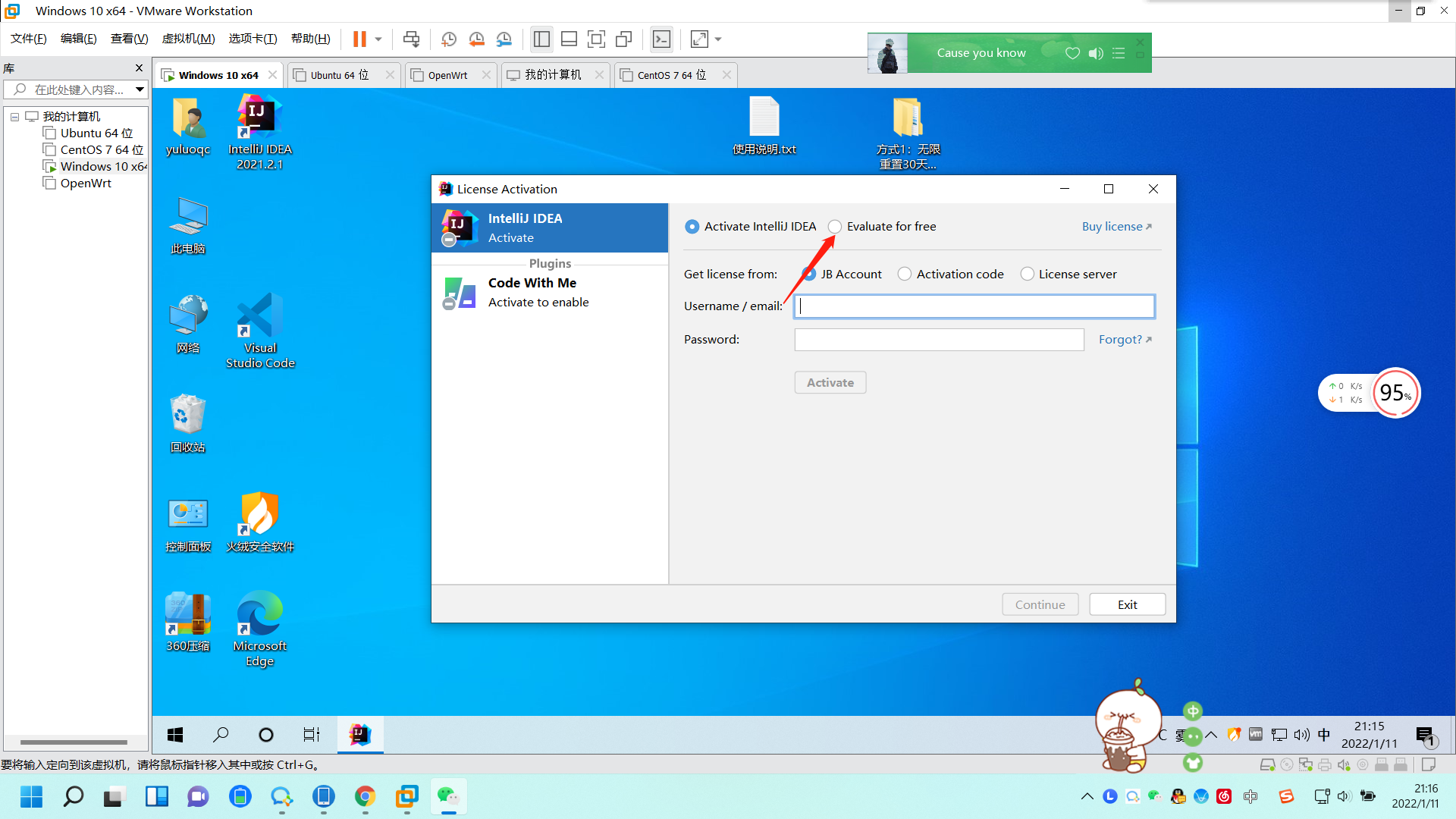This screenshot has width=1456, height=819.
Task: Open VMware snapshot manager icon
Action: pos(504,39)
